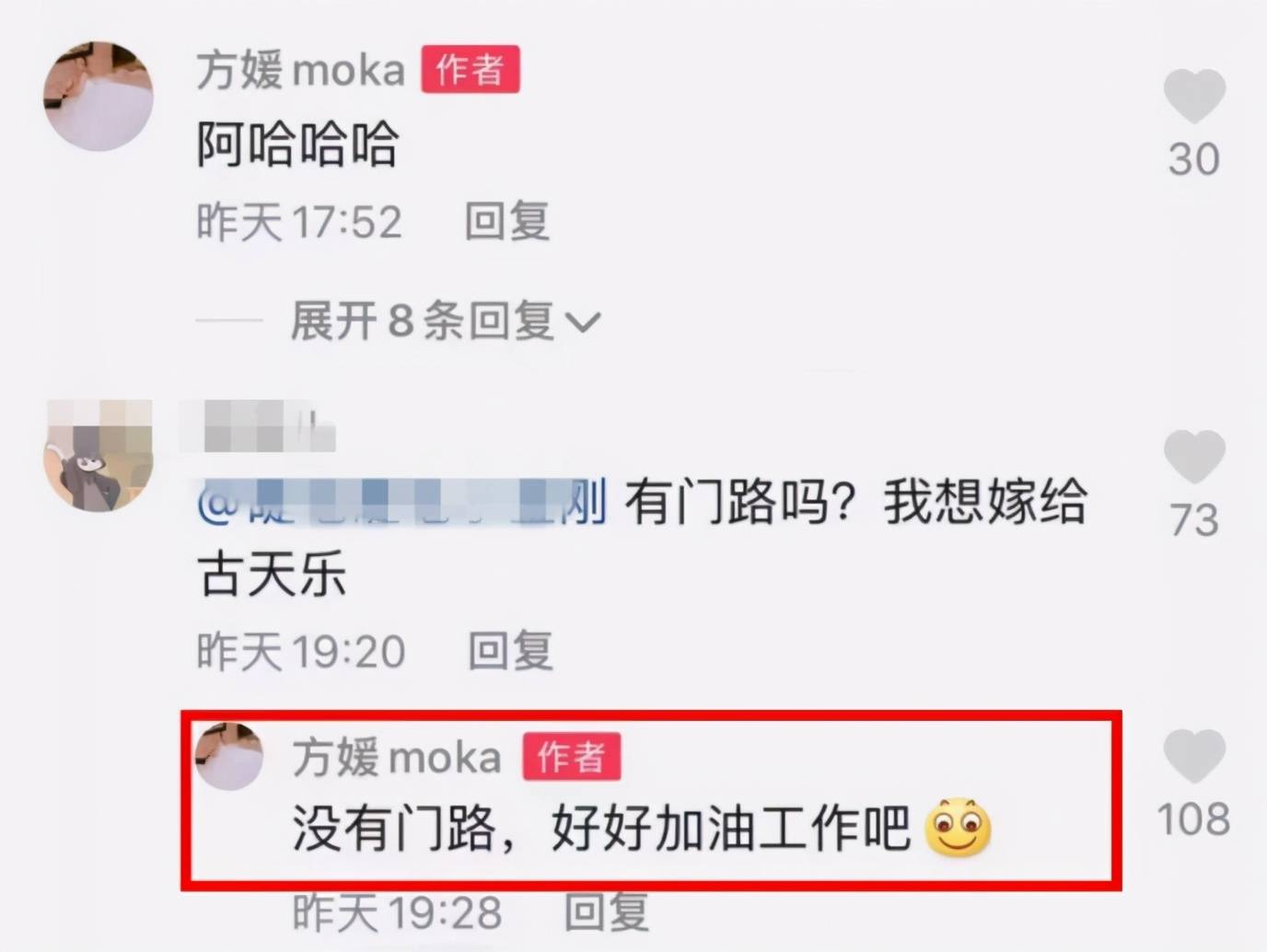This screenshot has width=1267, height=952.
Task: Click the 阿哈哈哈 comment text
Action: [x=297, y=145]
